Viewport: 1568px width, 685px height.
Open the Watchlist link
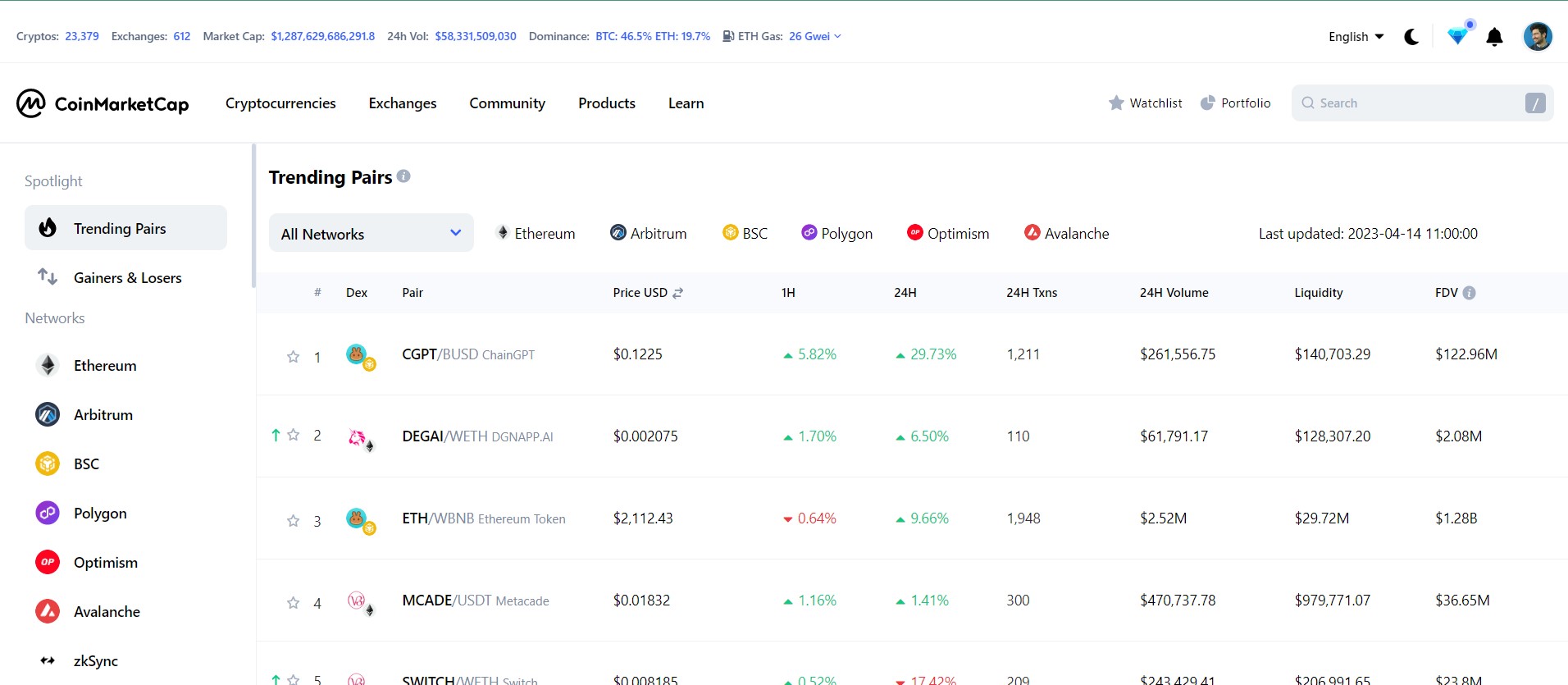pyautogui.click(x=1146, y=103)
